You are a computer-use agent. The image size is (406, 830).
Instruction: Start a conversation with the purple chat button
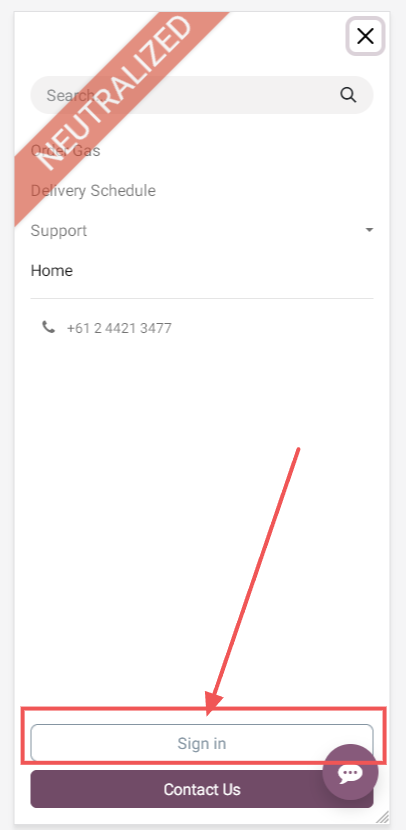(350, 772)
